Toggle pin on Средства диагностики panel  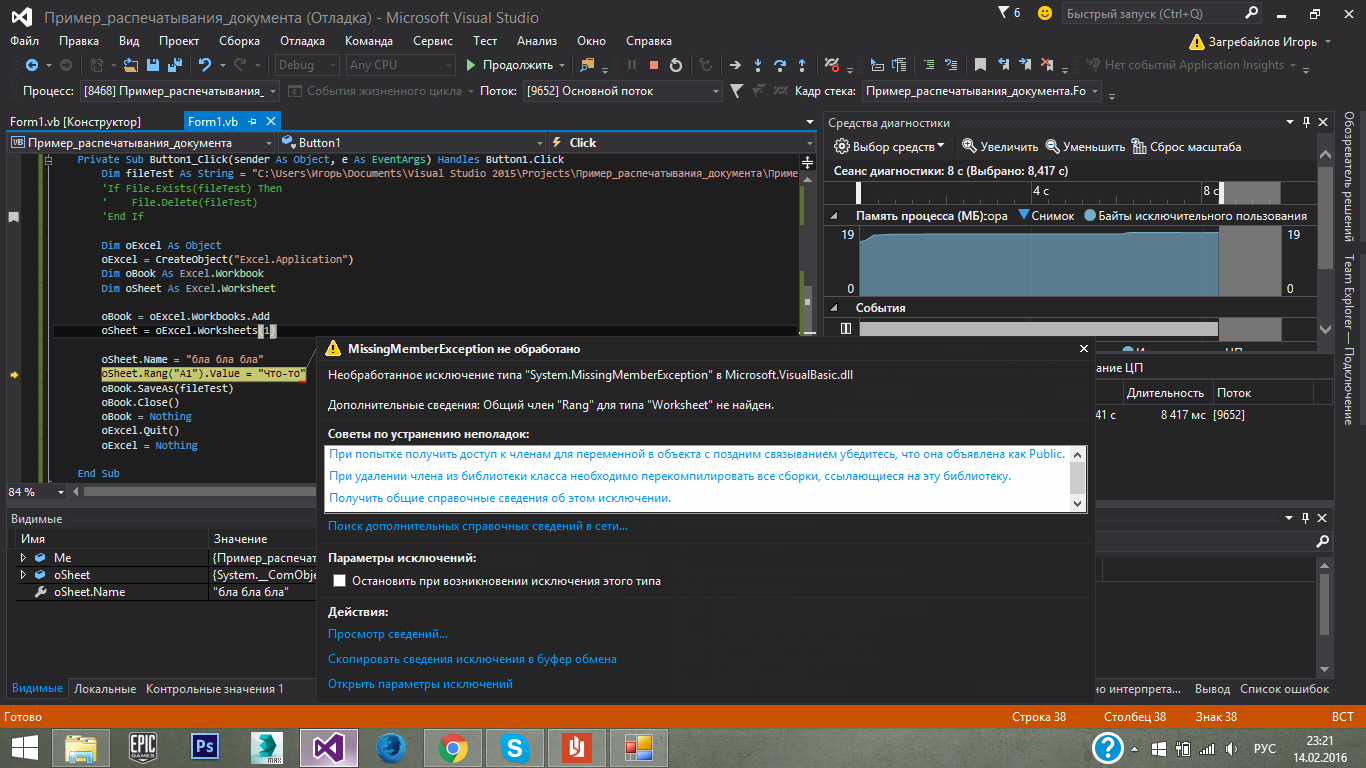coord(1306,123)
